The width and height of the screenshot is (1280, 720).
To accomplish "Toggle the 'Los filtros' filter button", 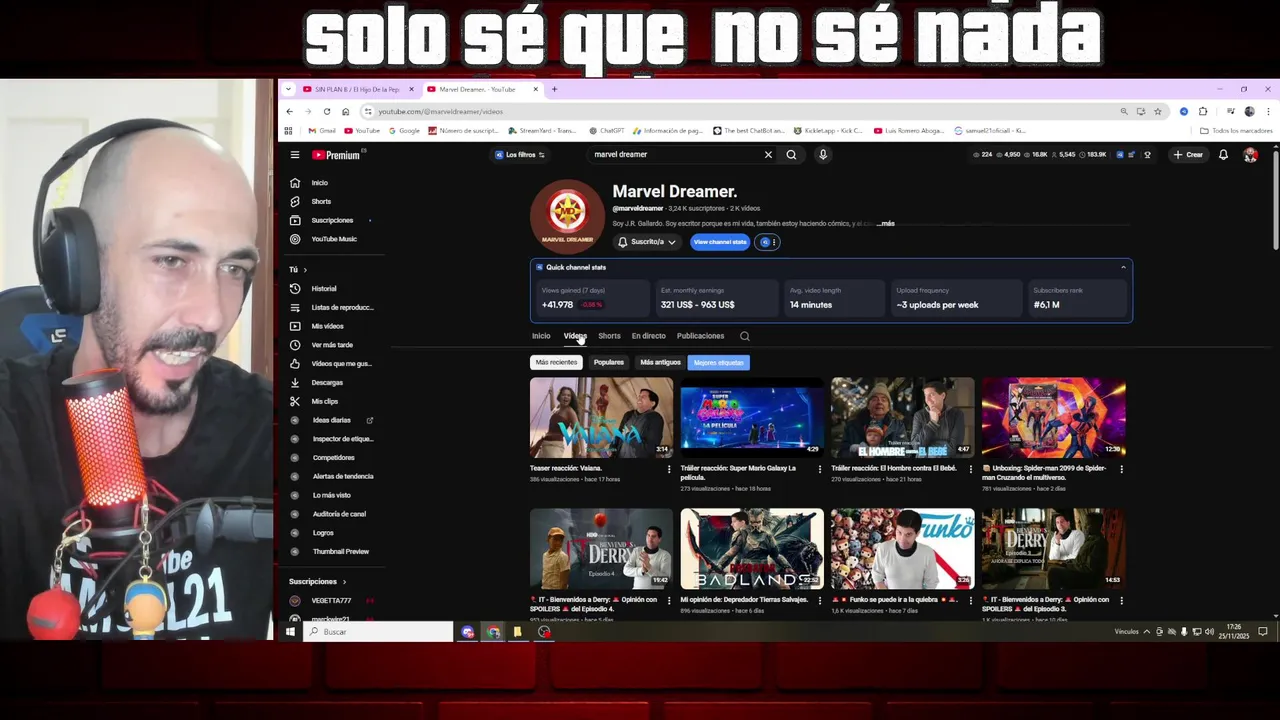I will pyautogui.click(x=520, y=155).
